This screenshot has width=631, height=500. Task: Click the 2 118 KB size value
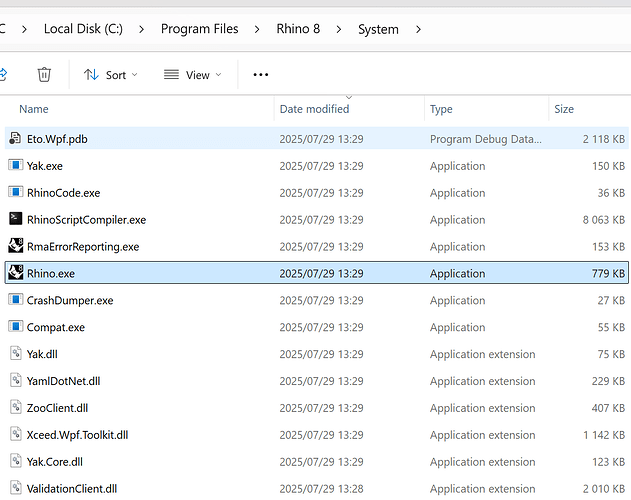[x=604, y=139]
